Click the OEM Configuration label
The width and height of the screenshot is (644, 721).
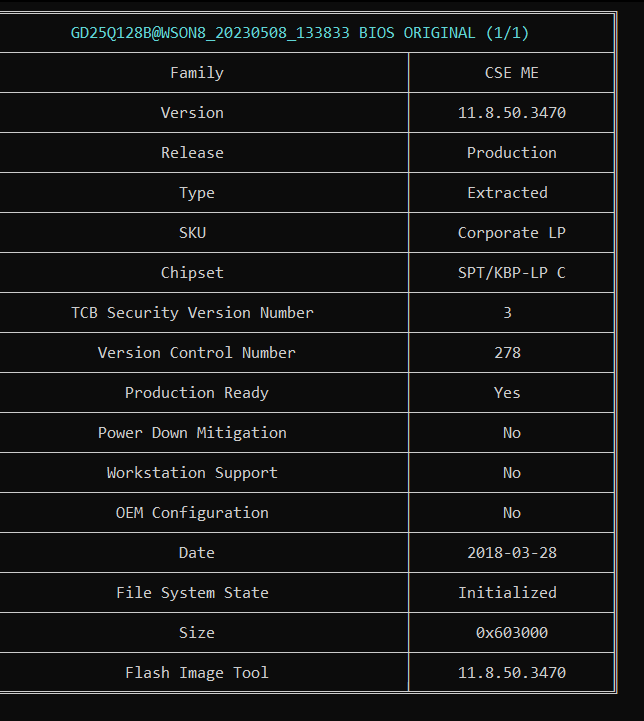(x=192, y=513)
